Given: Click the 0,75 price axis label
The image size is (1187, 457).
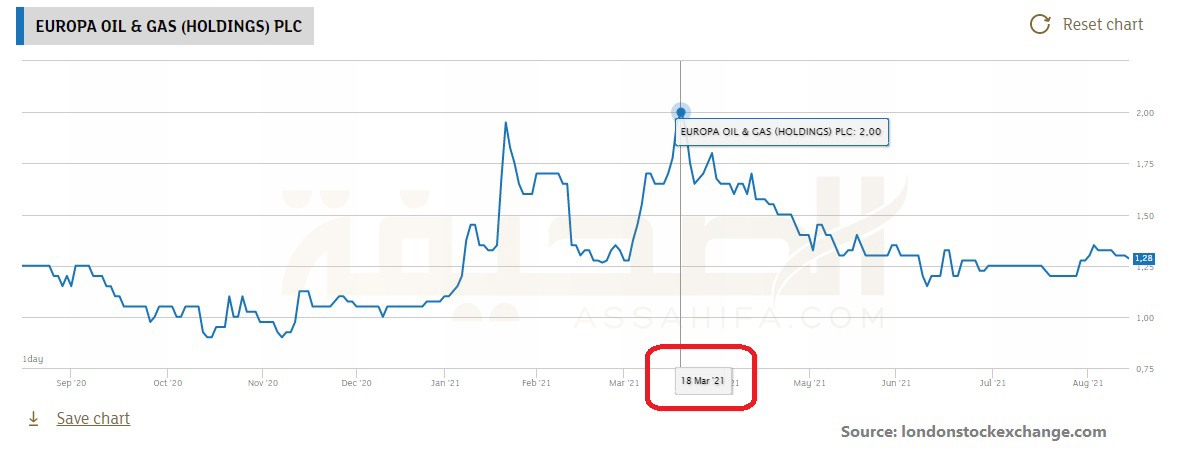Looking at the screenshot, I should tap(1145, 370).
